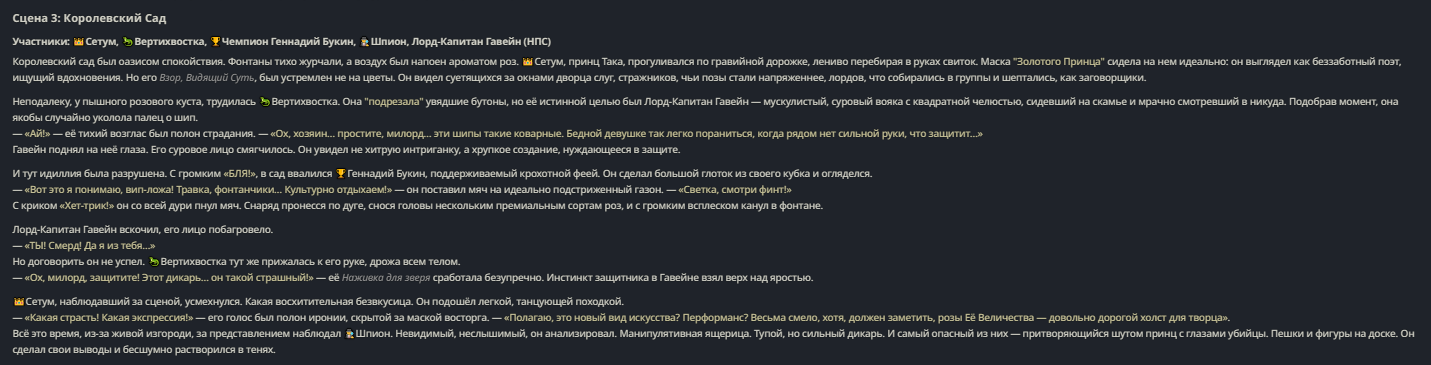Click 'Лорд-Капитан Гавейн (НПС)' in the participants
The width and height of the screenshot is (1431, 365).
pyautogui.click(x=480, y=41)
